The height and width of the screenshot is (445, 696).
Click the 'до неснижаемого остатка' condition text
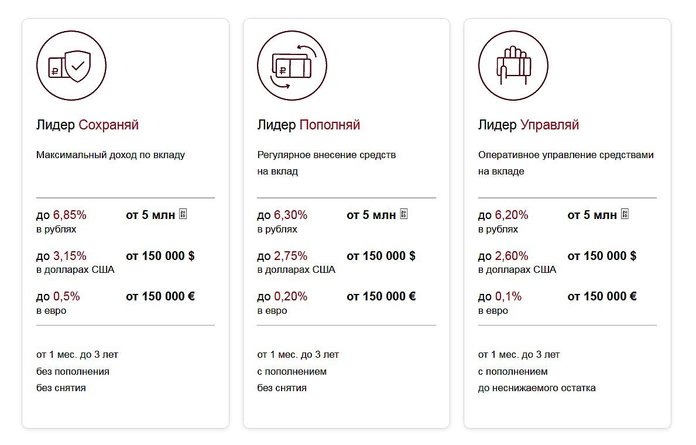(537, 388)
